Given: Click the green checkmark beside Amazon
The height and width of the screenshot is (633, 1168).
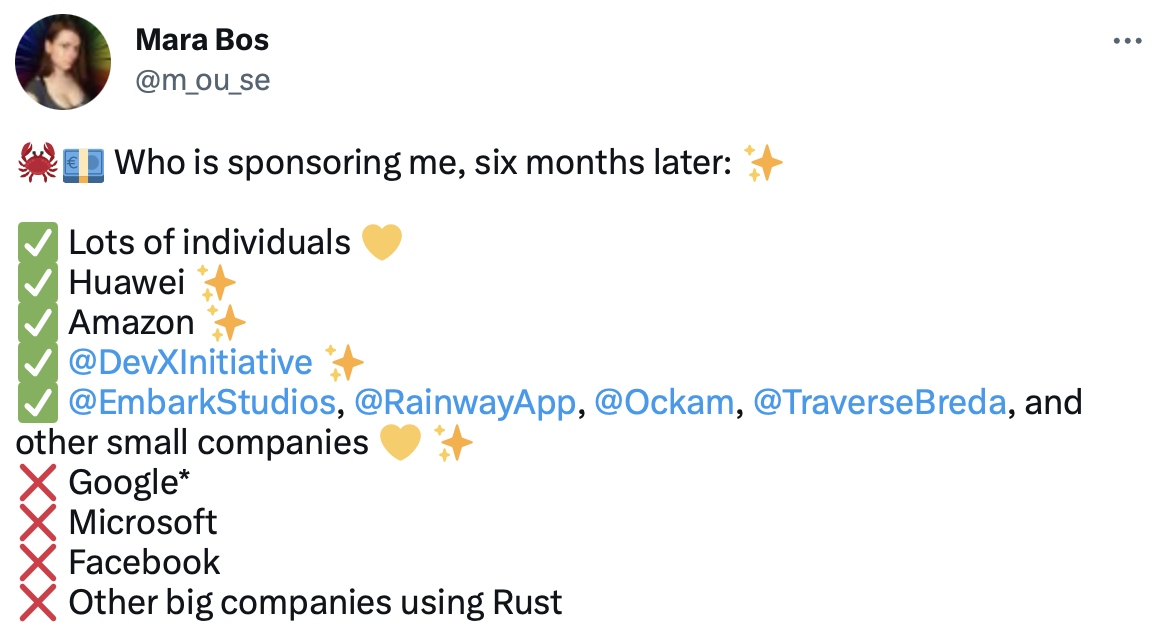Looking at the screenshot, I should [x=37, y=323].
